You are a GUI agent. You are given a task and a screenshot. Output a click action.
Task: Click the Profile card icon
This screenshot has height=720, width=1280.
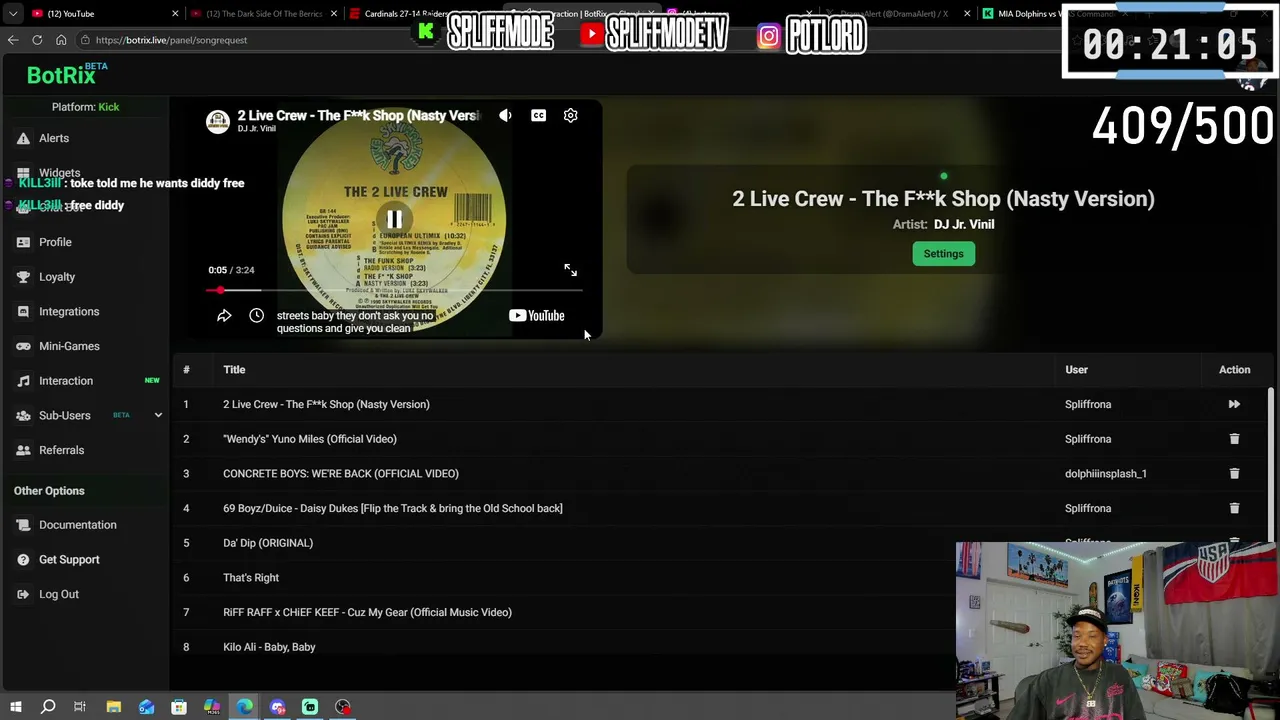[23, 242]
